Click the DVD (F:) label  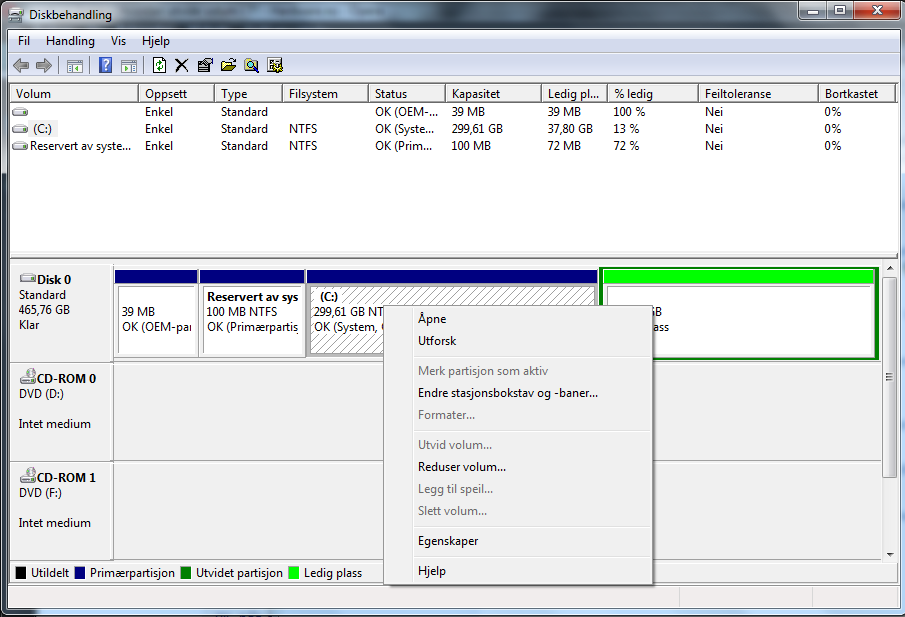pyautogui.click(x=40, y=493)
